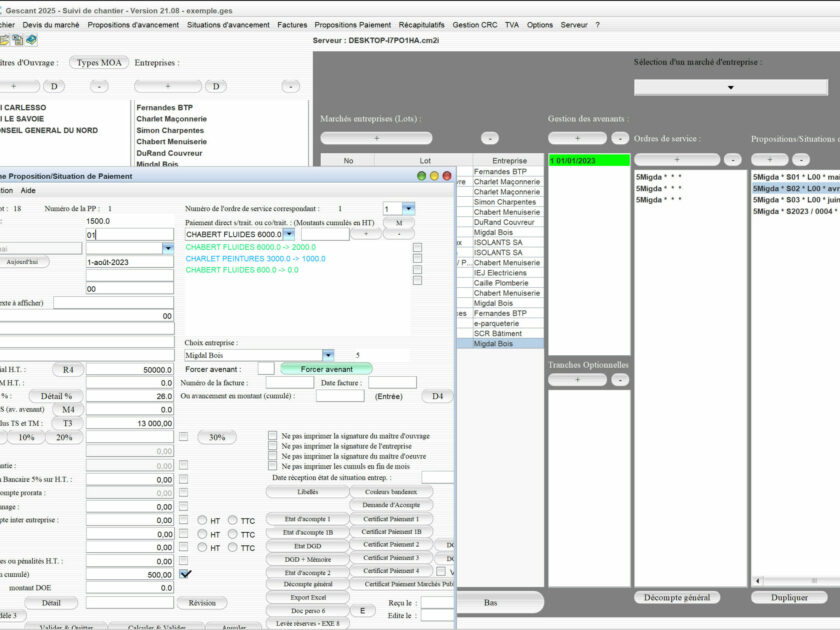Screen dimensions: 840x630
Task: Open the 'Sélection d'un marché d'entreprise' dropdown
Action: [731, 87]
